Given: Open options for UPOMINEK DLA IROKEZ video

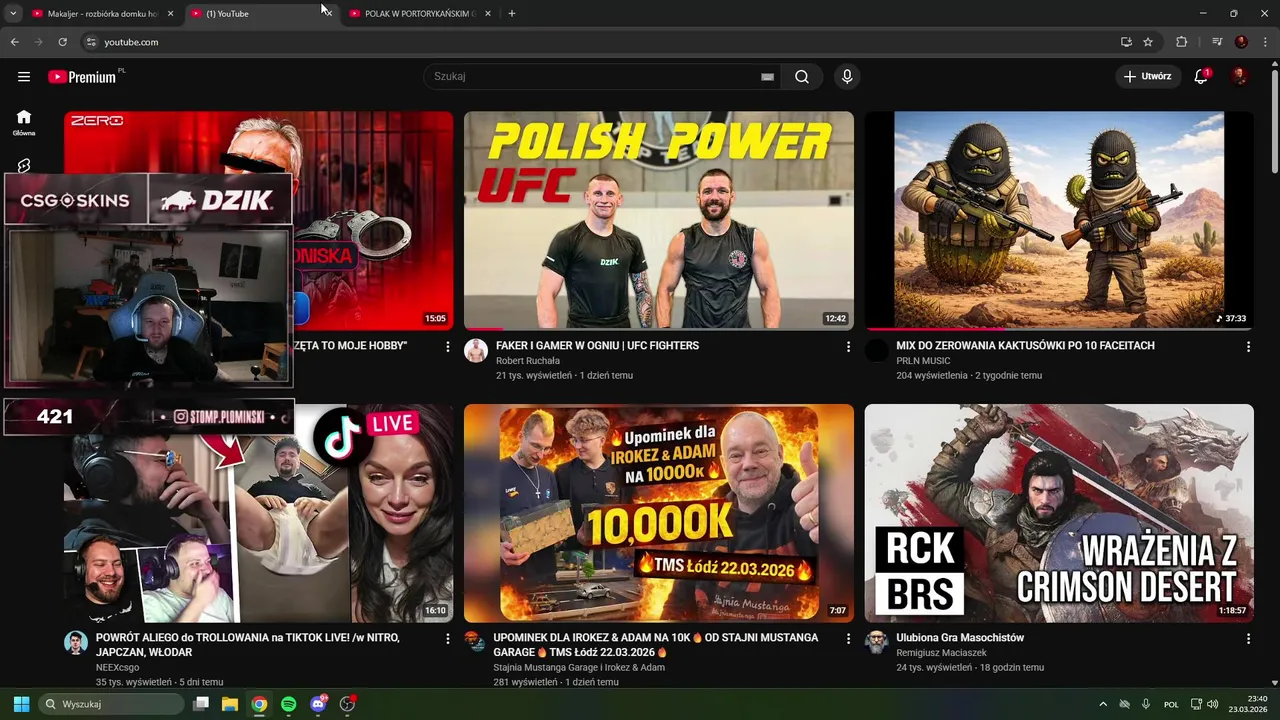Looking at the screenshot, I should point(848,638).
